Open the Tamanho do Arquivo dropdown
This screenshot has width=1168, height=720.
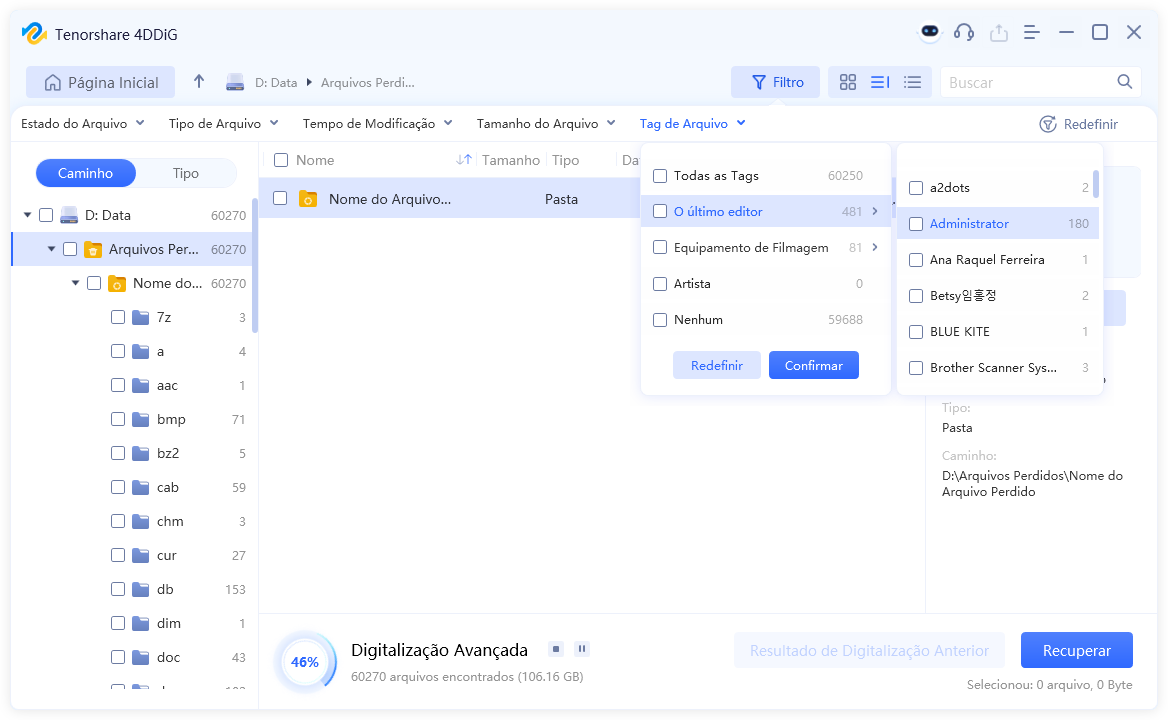tap(545, 123)
